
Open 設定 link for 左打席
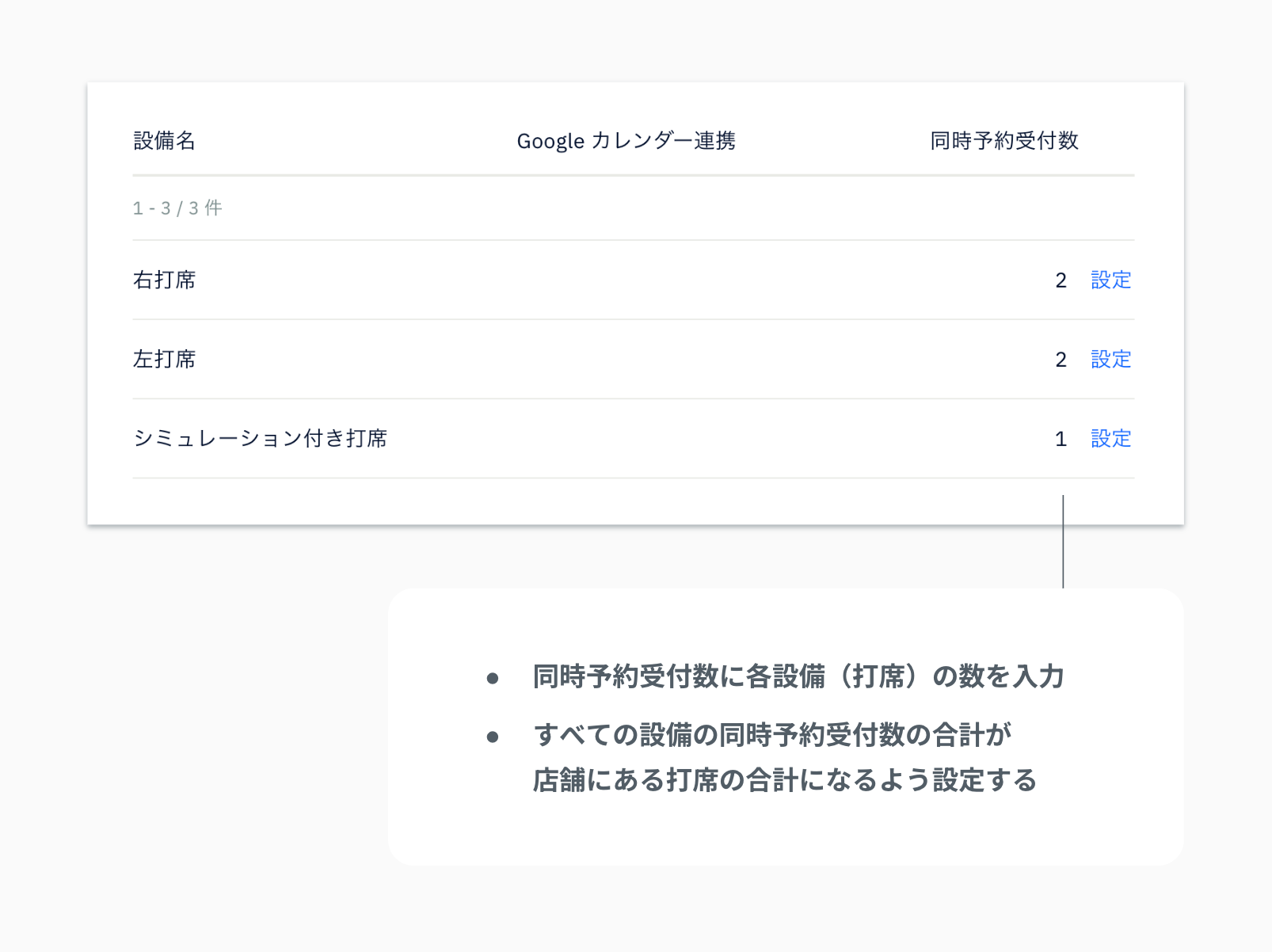point(1110,359)
